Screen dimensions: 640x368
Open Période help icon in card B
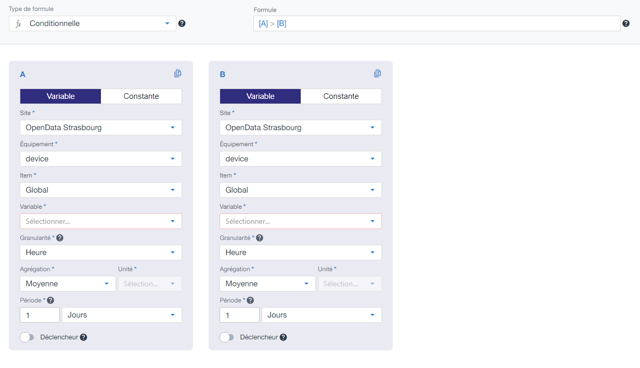point(251,300)
